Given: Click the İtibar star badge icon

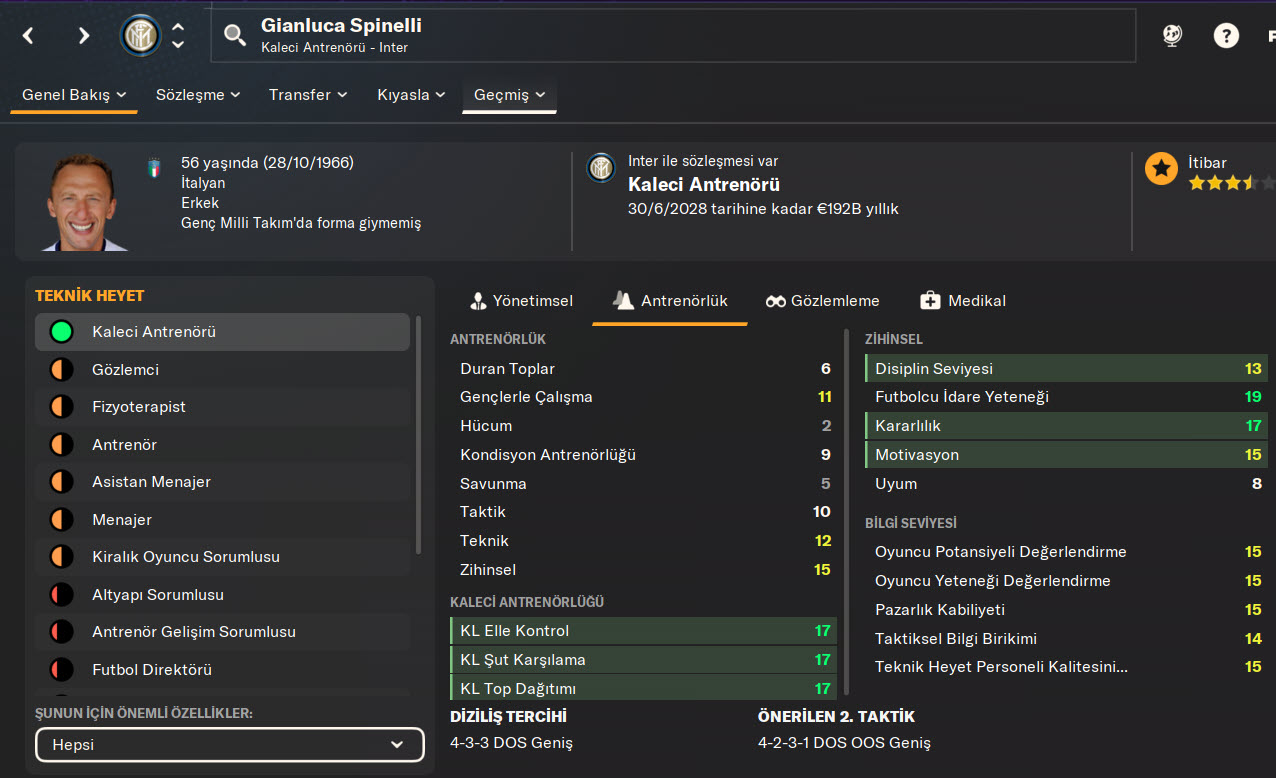Looking at the screenshot, I should pyautogui.click(x=1161, y=169).
